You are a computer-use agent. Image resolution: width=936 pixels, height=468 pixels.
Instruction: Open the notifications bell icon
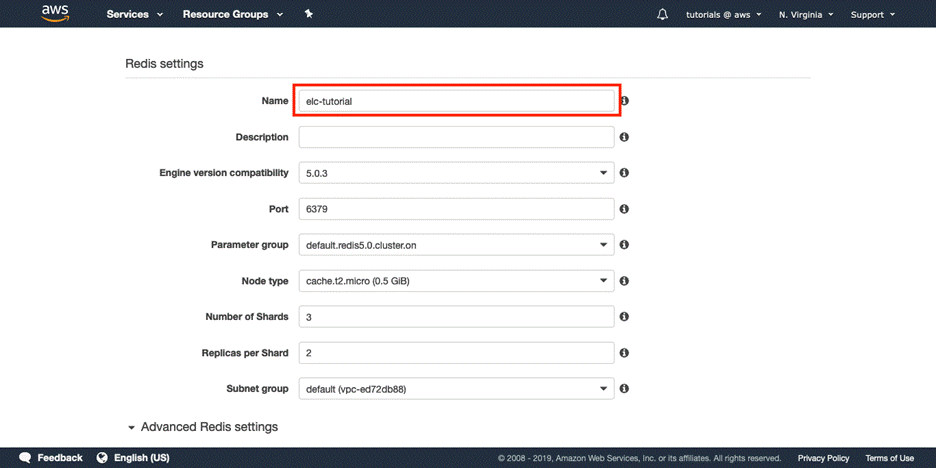point(662,14)
